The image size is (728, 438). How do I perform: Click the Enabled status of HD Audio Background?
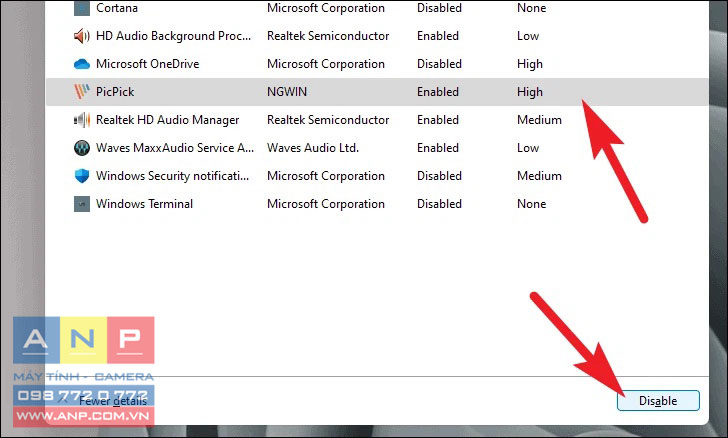point(438,36)
